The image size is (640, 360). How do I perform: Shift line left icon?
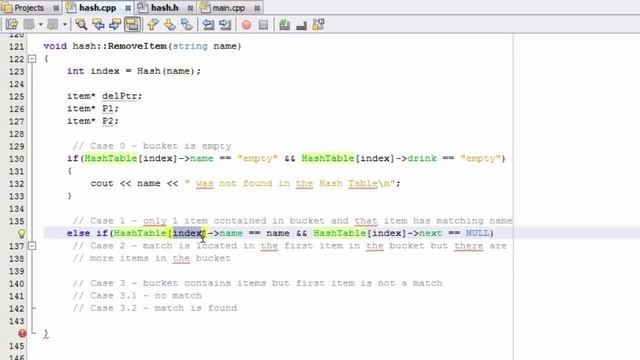pyautogui.click(x=208, y=24)
